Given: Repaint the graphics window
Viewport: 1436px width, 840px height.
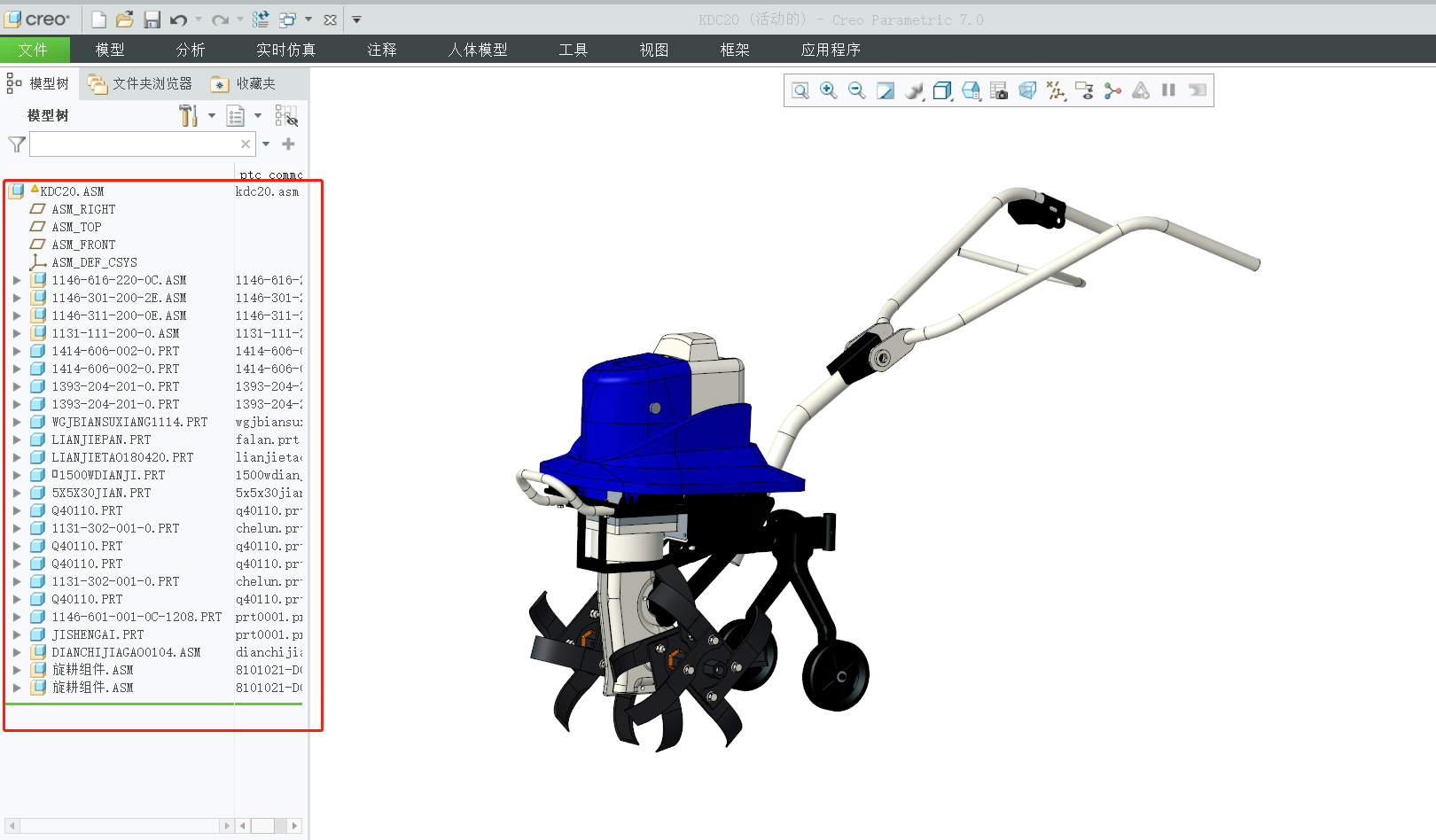Looking at the screenshot, I should point(886,90).
